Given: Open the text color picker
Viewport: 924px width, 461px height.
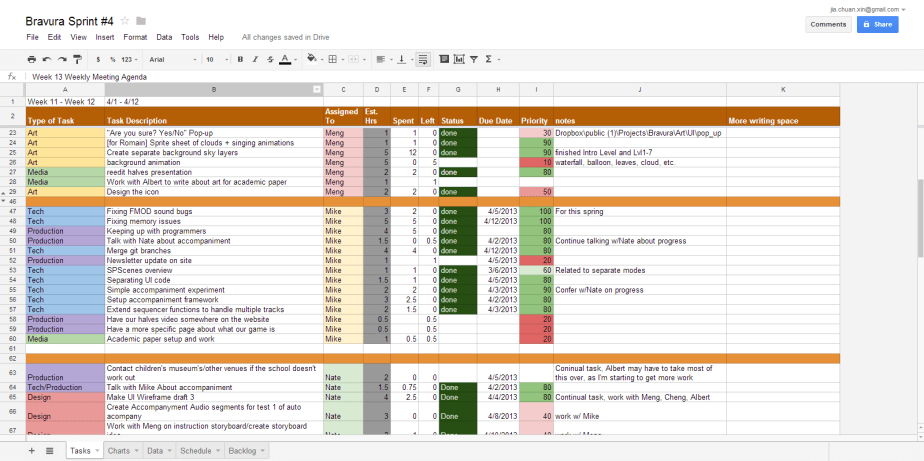Looking at the screenshot, I should 285,59.
